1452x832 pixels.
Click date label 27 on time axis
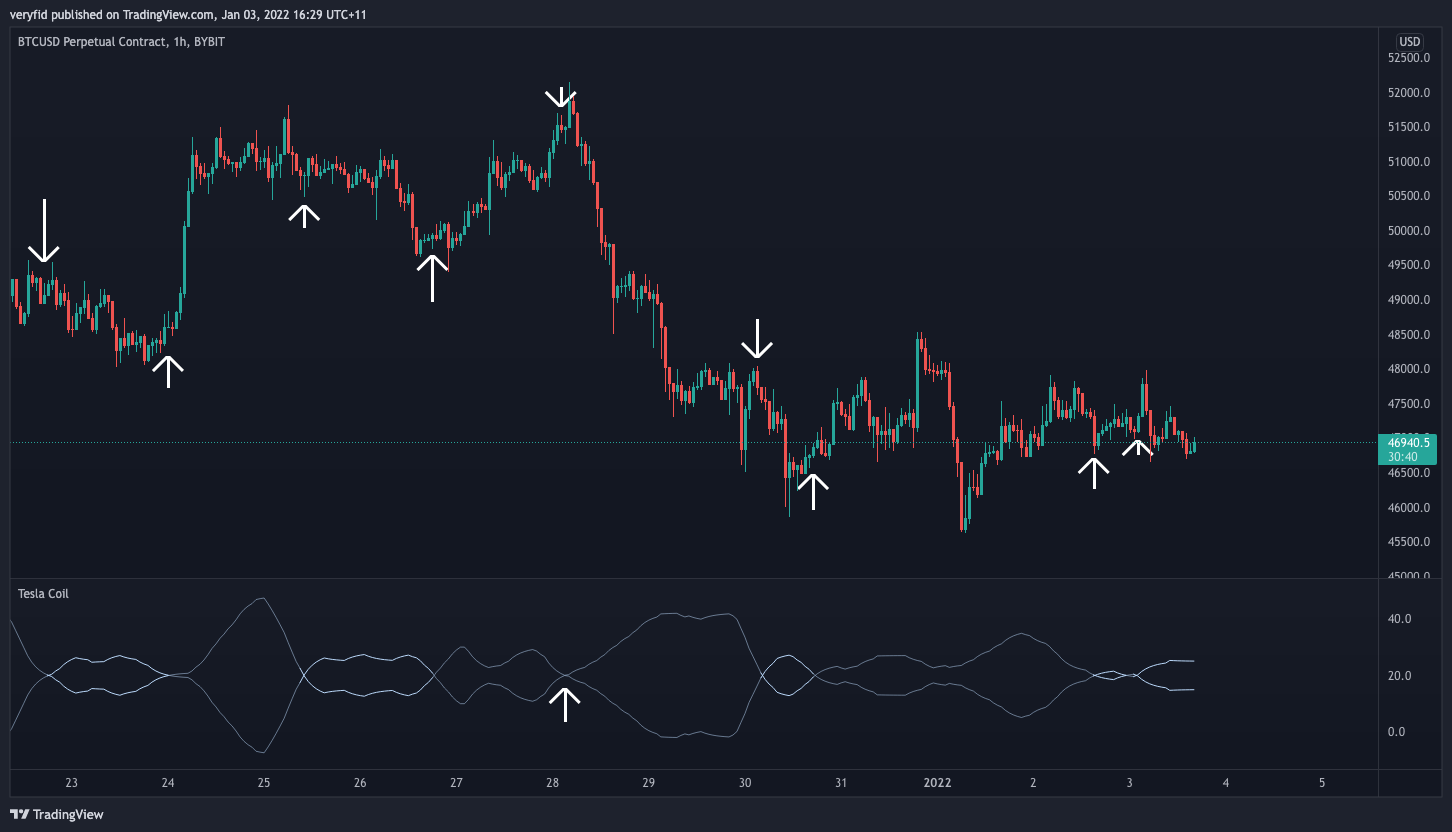pos(456,783)
